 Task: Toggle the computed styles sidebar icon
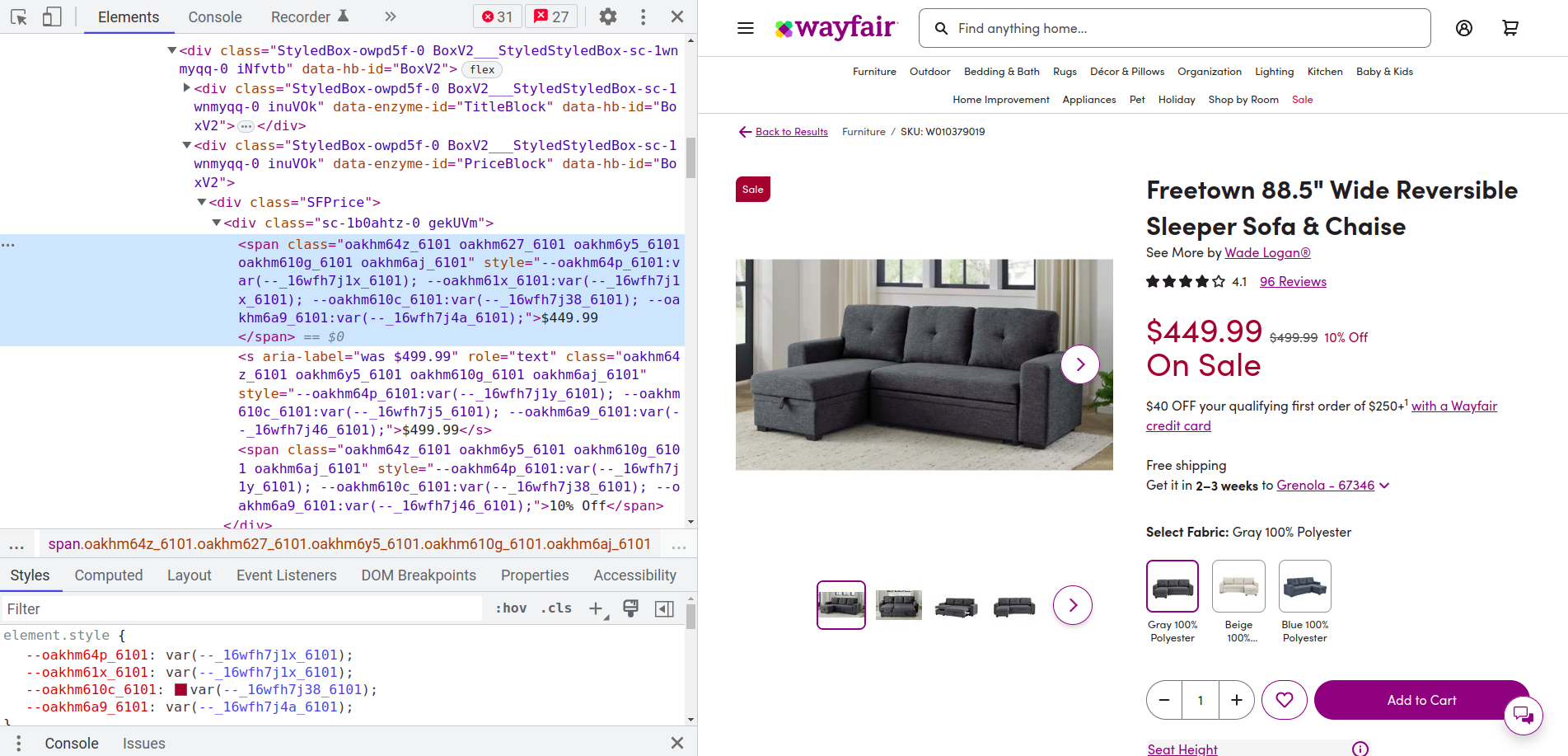(x=664, y=608)
